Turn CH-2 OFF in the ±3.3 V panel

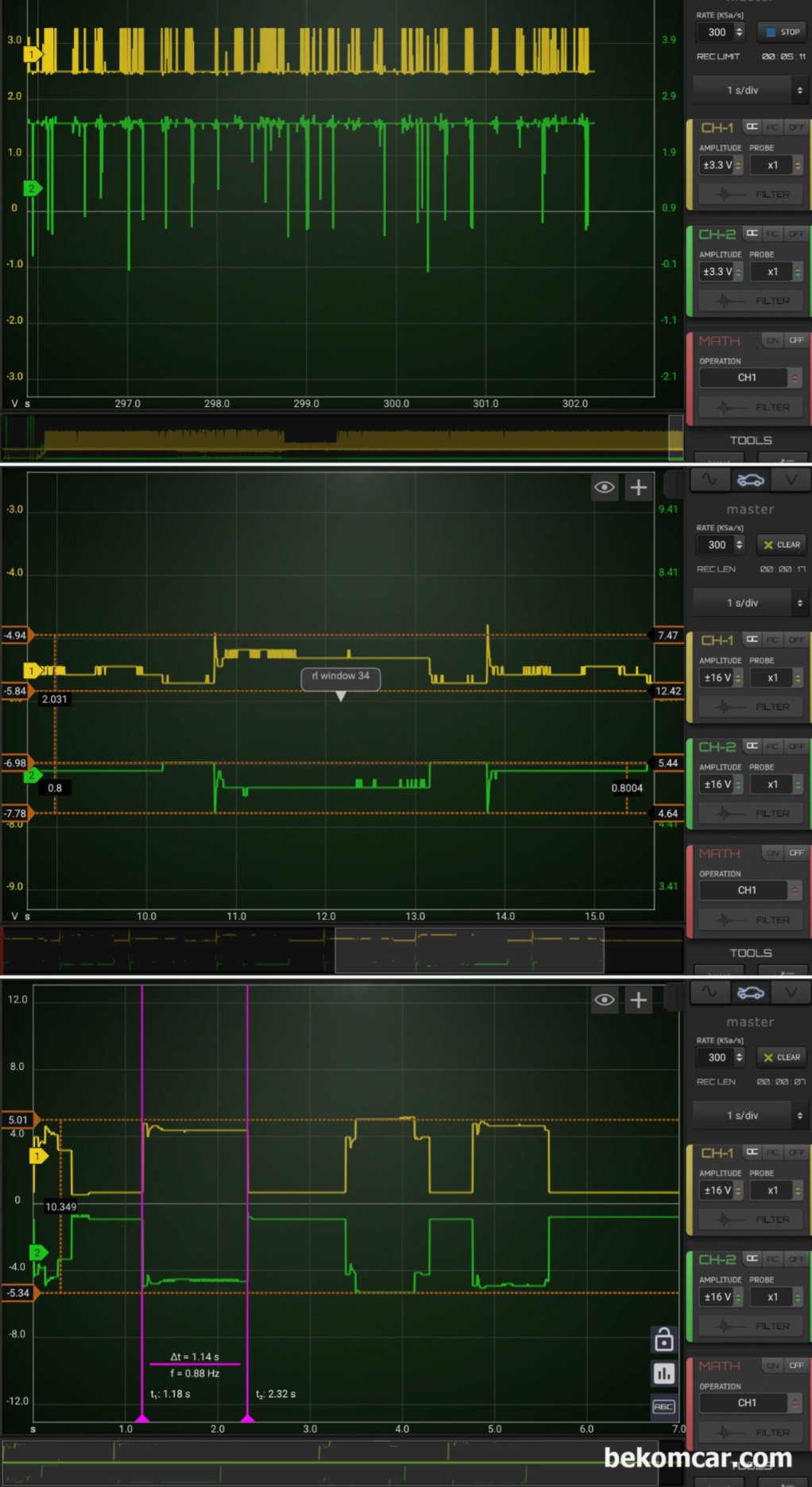click(796, 234)
